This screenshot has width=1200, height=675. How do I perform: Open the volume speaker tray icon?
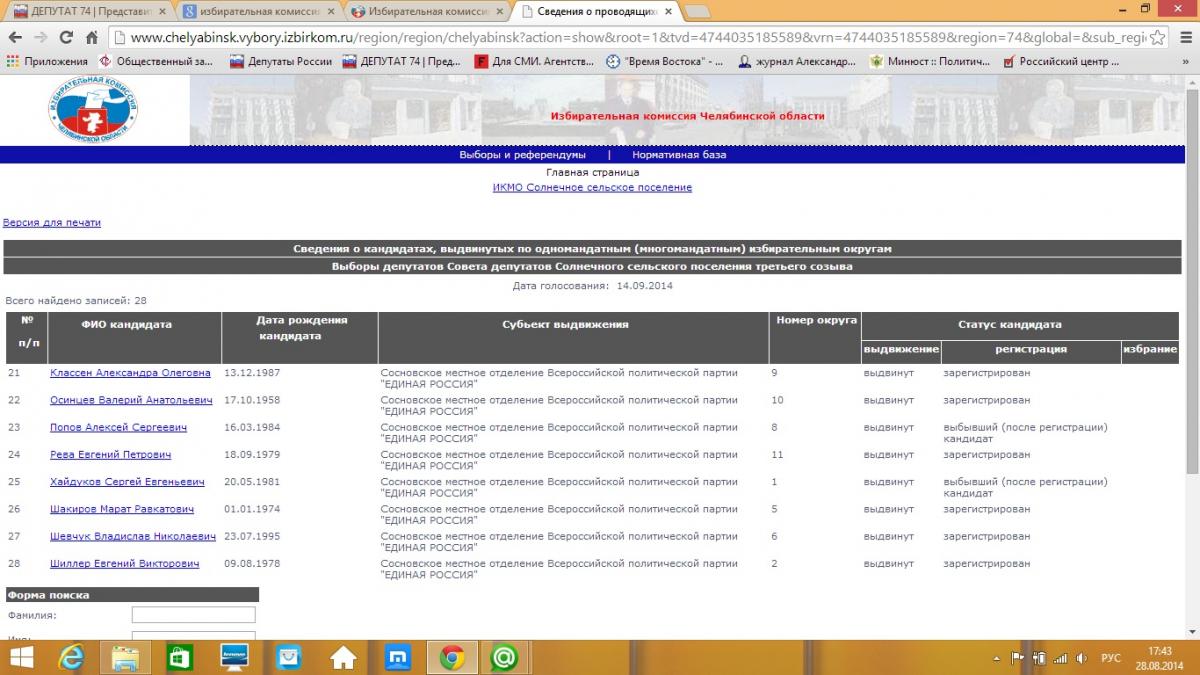coord(1081,658)
